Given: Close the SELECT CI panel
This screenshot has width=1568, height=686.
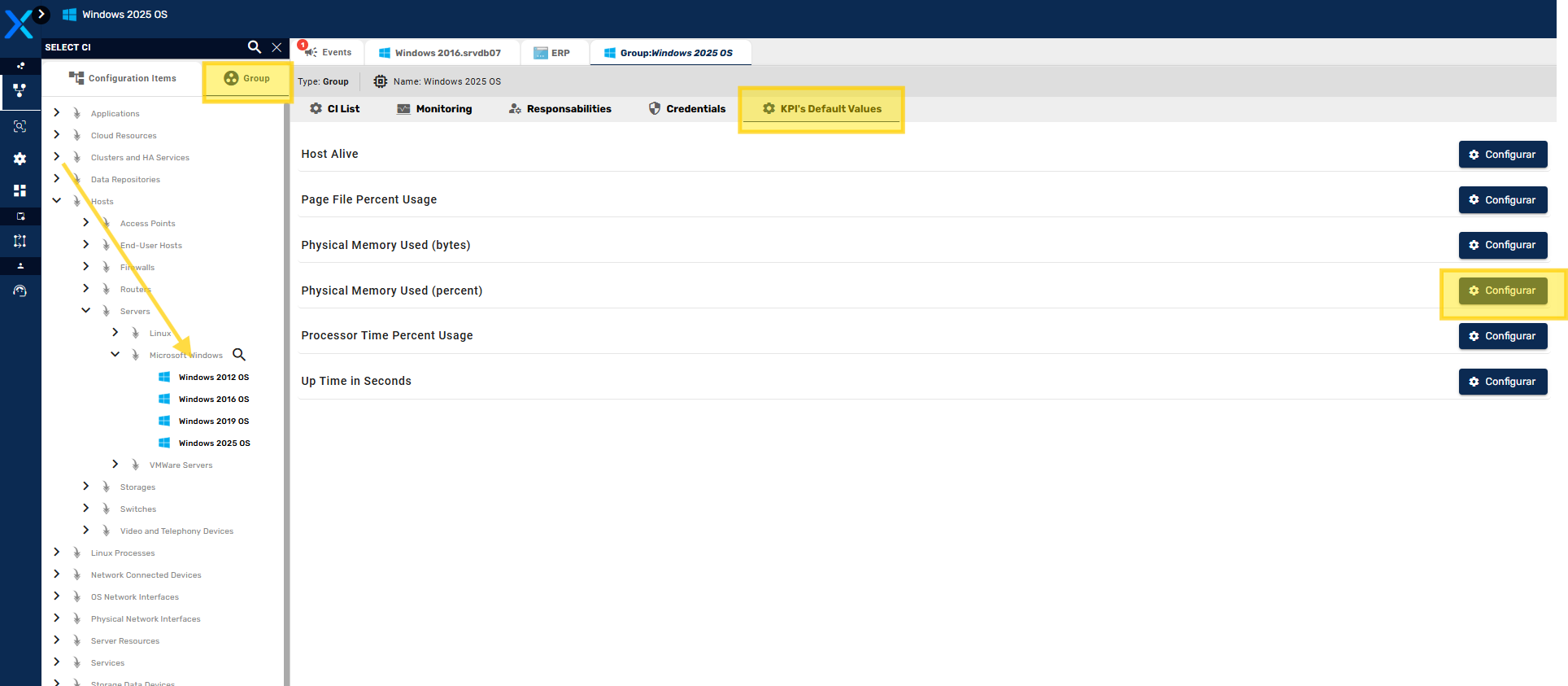Looking at the screenshot, I should pyautogui.click(x=277, y=47).
